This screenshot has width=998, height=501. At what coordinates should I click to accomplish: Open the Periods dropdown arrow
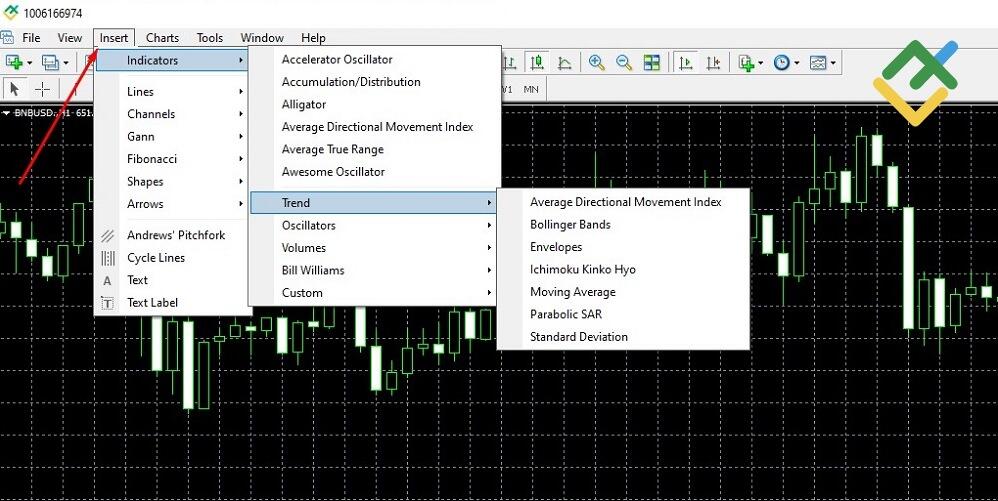(x=796, y=63)
